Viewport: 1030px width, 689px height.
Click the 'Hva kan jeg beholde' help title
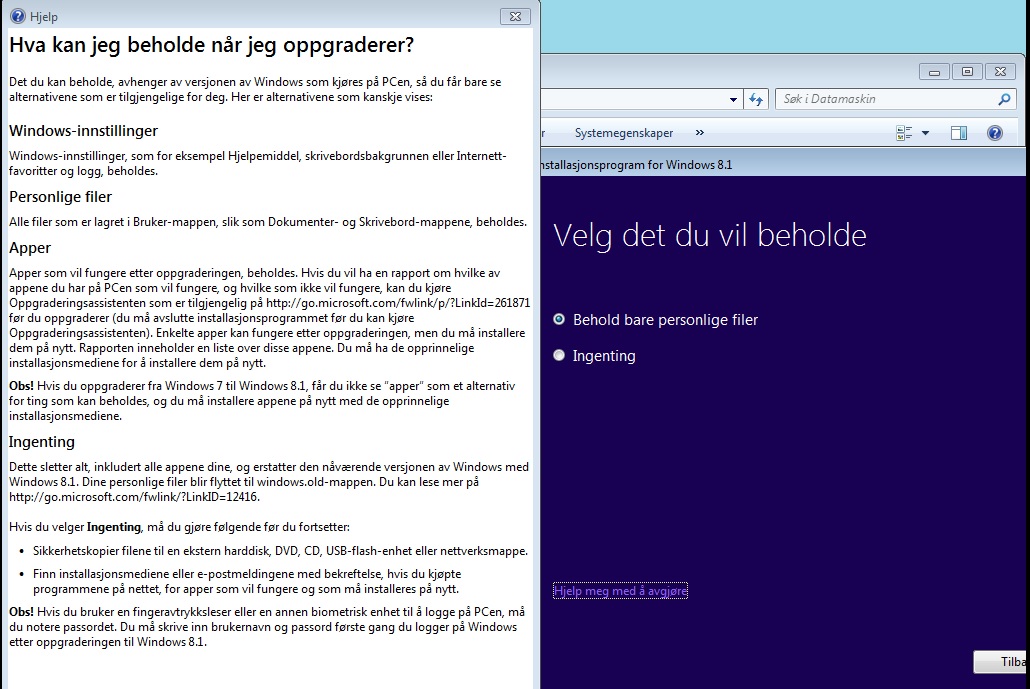pos(212,45)
